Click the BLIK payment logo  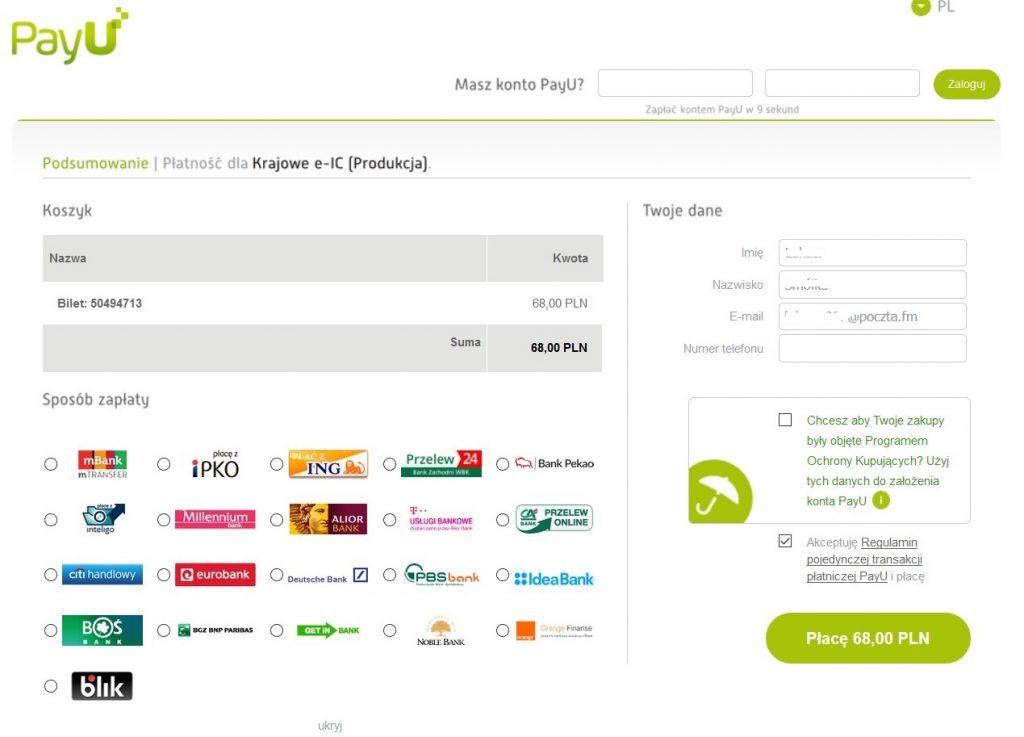point(102,686)
